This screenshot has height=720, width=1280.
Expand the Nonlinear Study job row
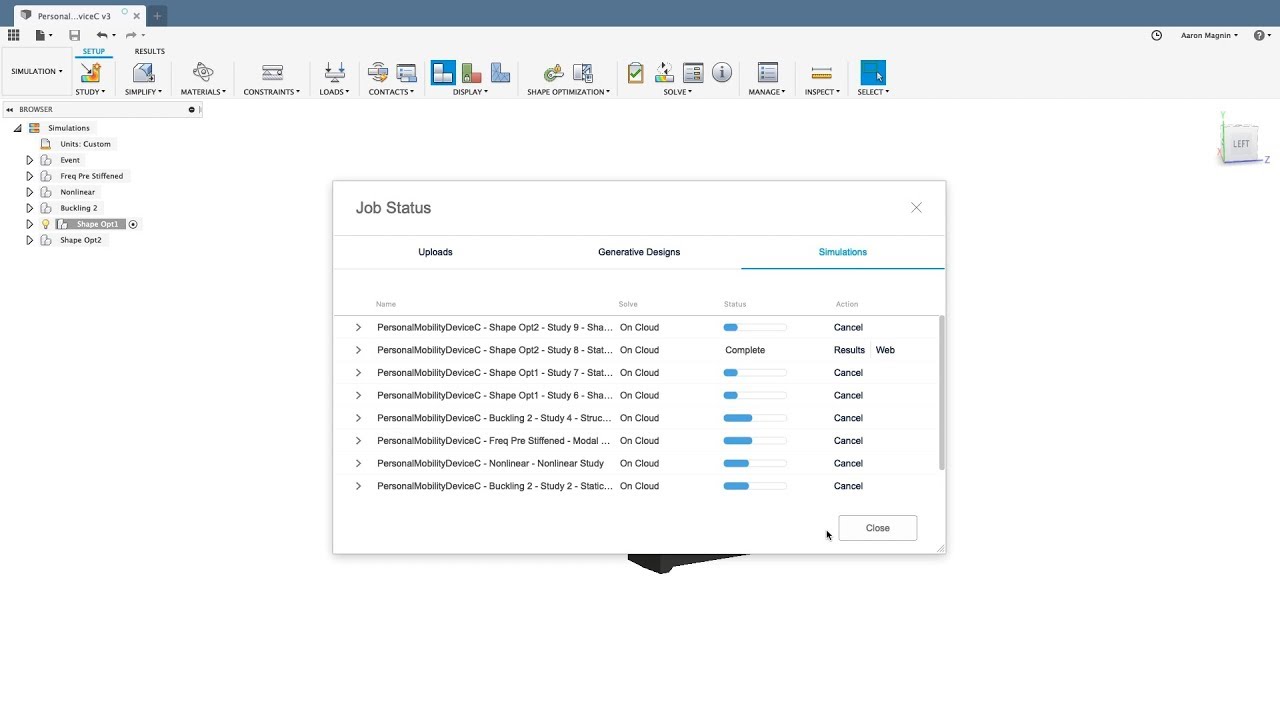[358, 463]
